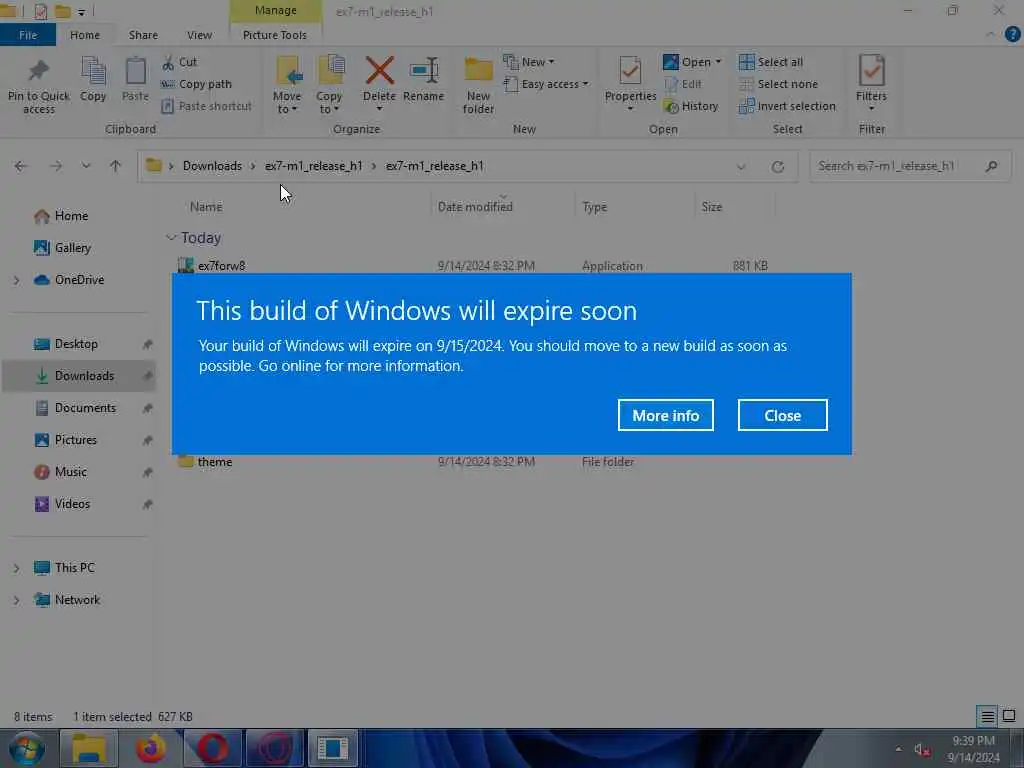Open Documents in the navigation pane
Image resolution: width=1024 pixels, height=768 pixels.
pyautogui.click(x=85, y=408)
